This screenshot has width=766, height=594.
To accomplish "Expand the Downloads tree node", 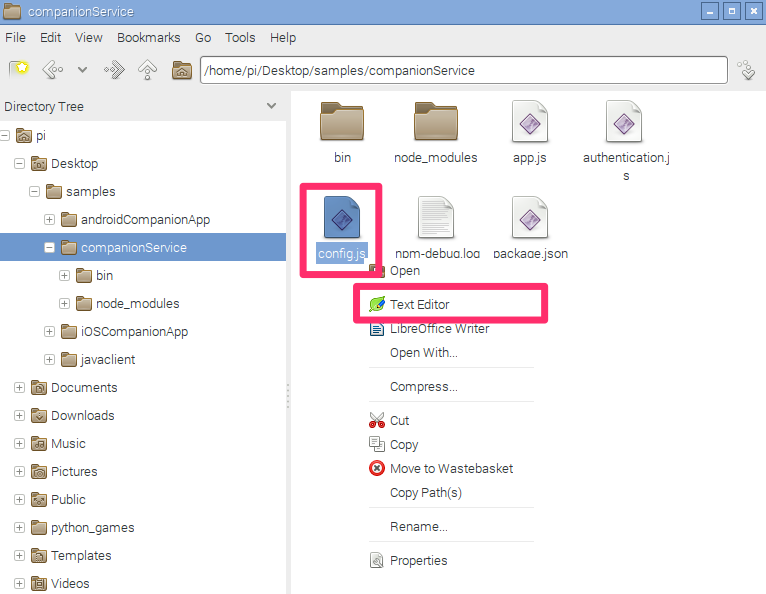I will (x=20, y=415).
